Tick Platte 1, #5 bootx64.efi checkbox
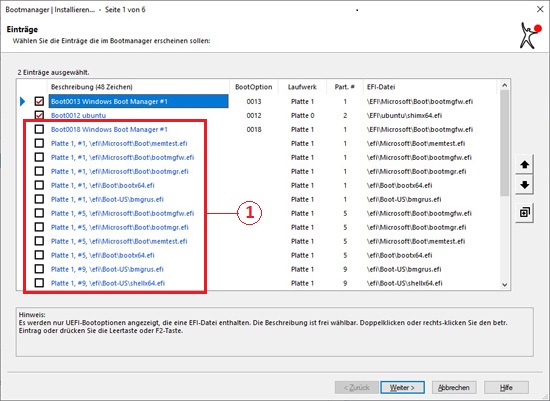550x401 pixels. (x=39, y=255)
